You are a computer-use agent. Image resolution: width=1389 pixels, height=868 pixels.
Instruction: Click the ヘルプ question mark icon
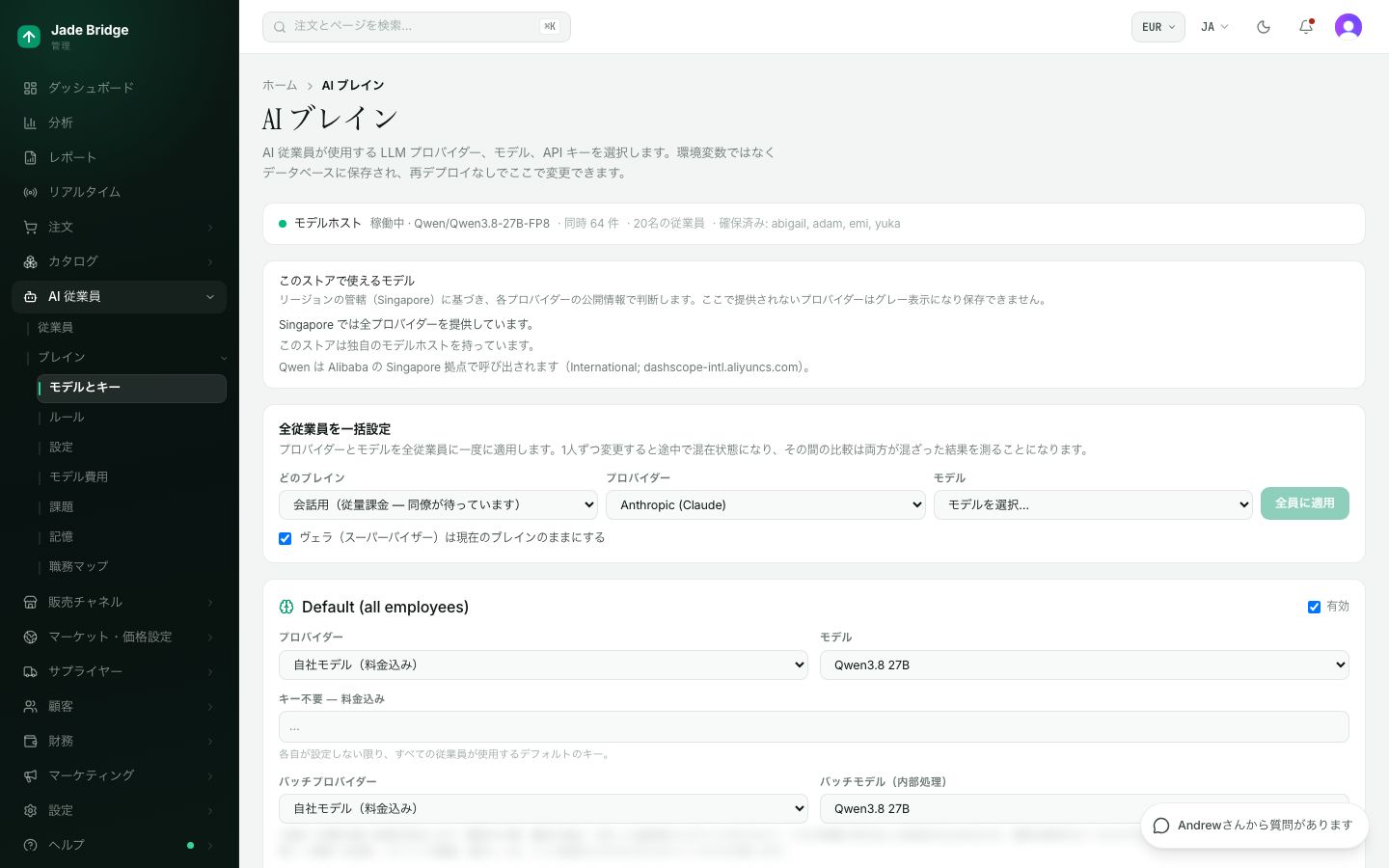[x=30, y=845]
